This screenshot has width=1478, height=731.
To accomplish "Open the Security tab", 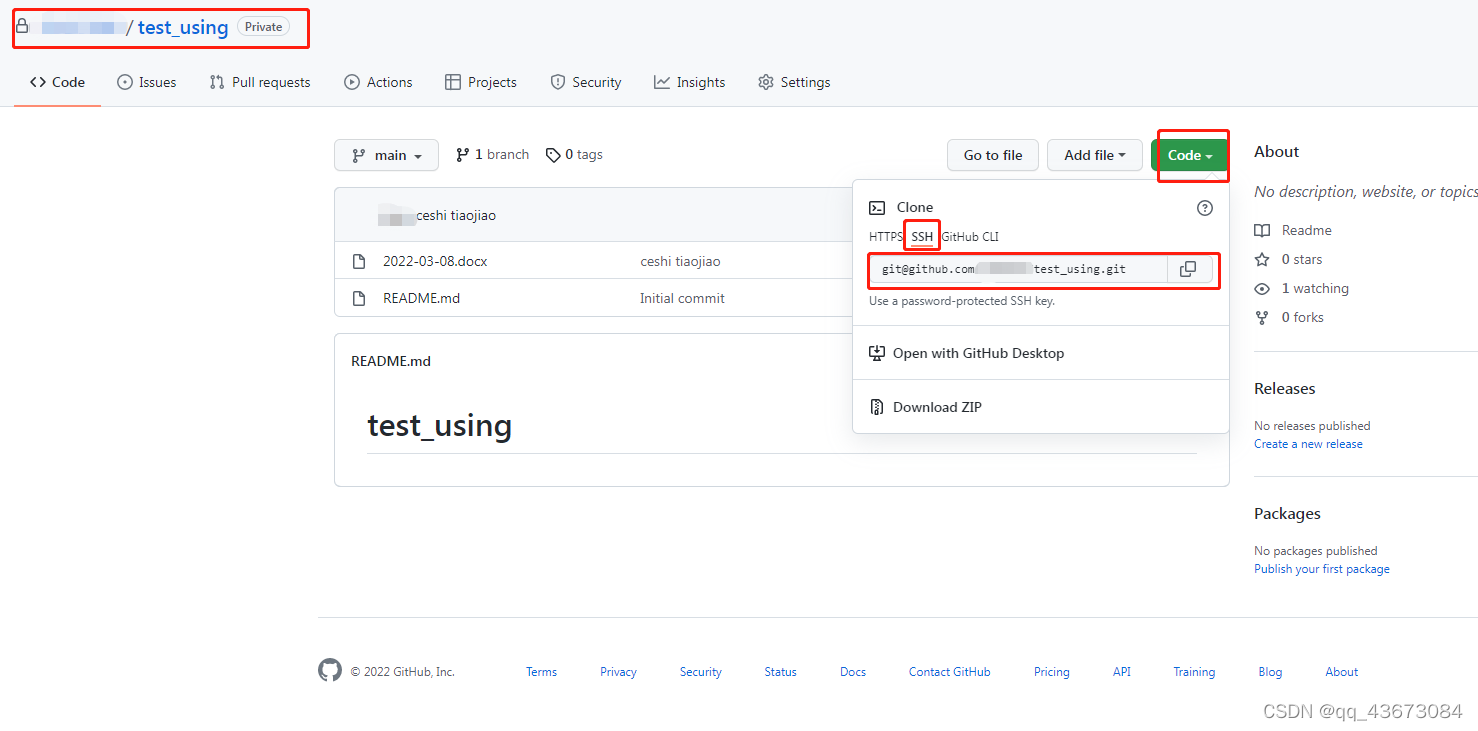I will [585, 82].
